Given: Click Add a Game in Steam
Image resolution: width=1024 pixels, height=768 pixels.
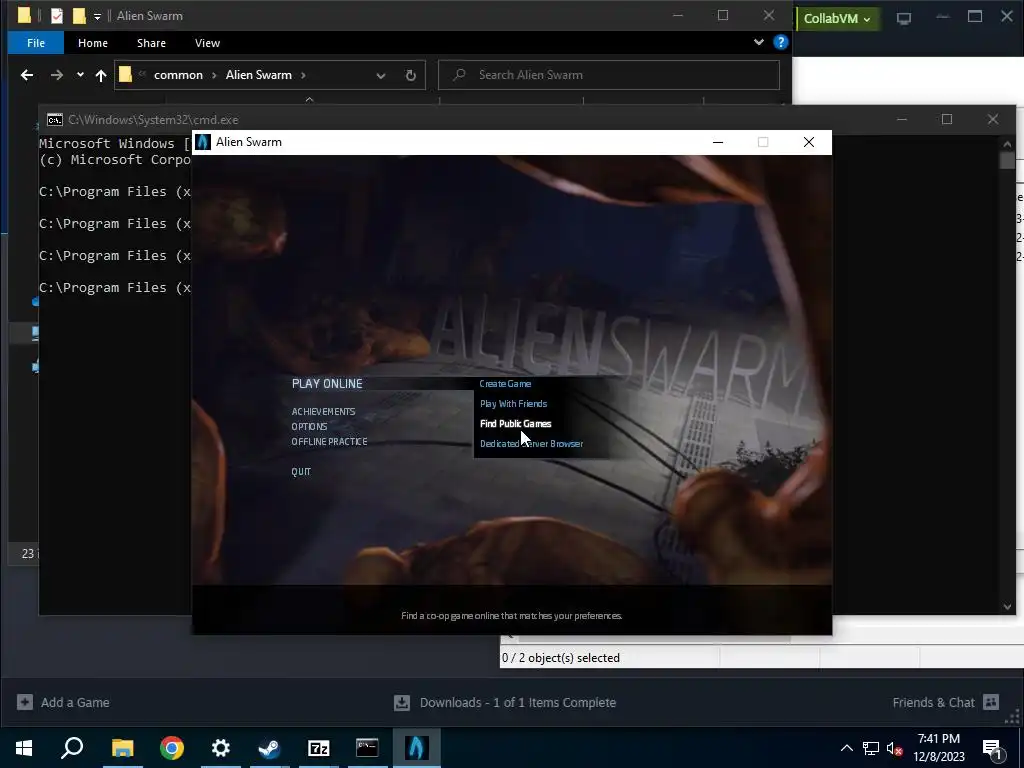Looking at the screenshot, I should coord(74,703).
